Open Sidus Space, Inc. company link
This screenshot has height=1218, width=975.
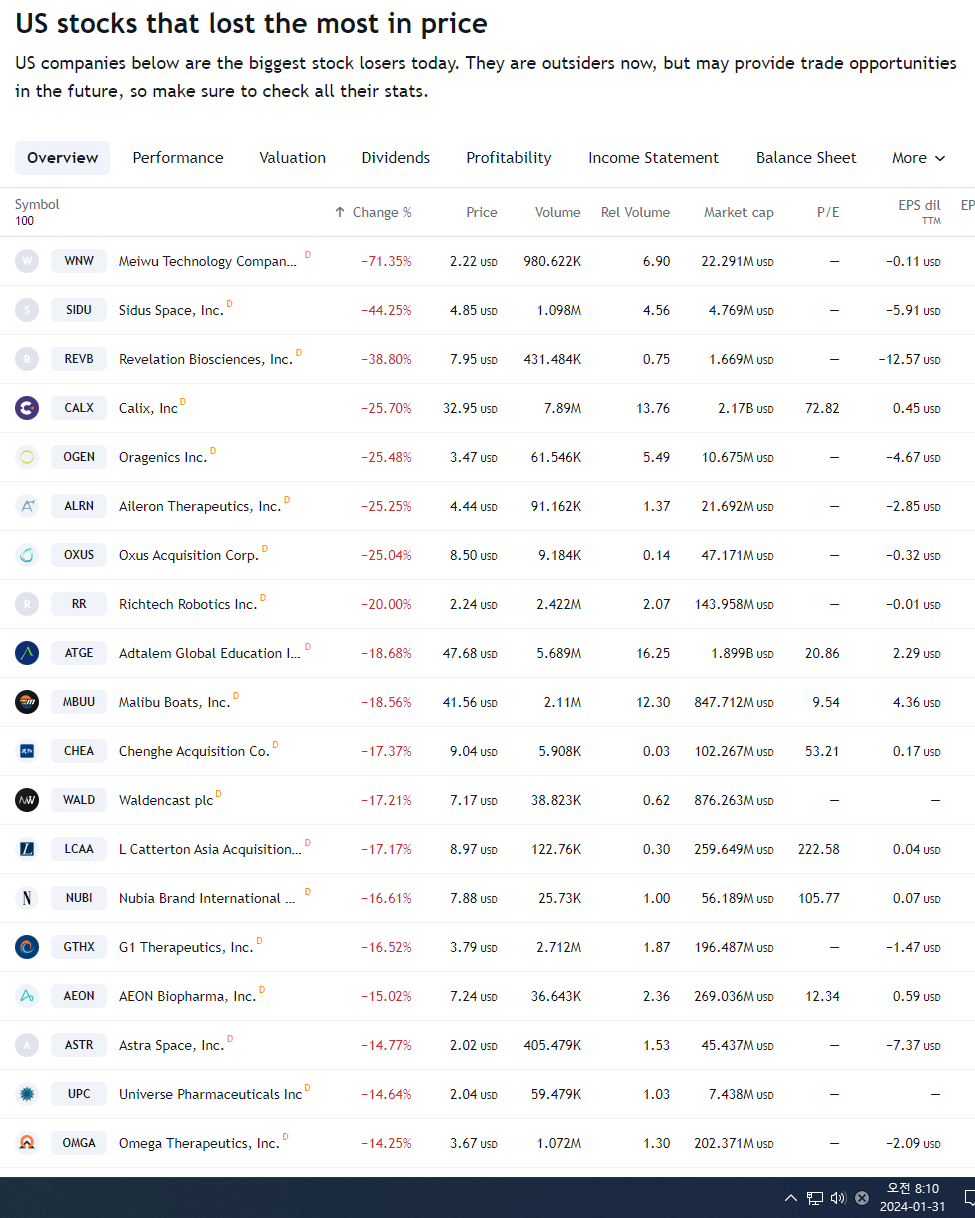pos(171,311)
